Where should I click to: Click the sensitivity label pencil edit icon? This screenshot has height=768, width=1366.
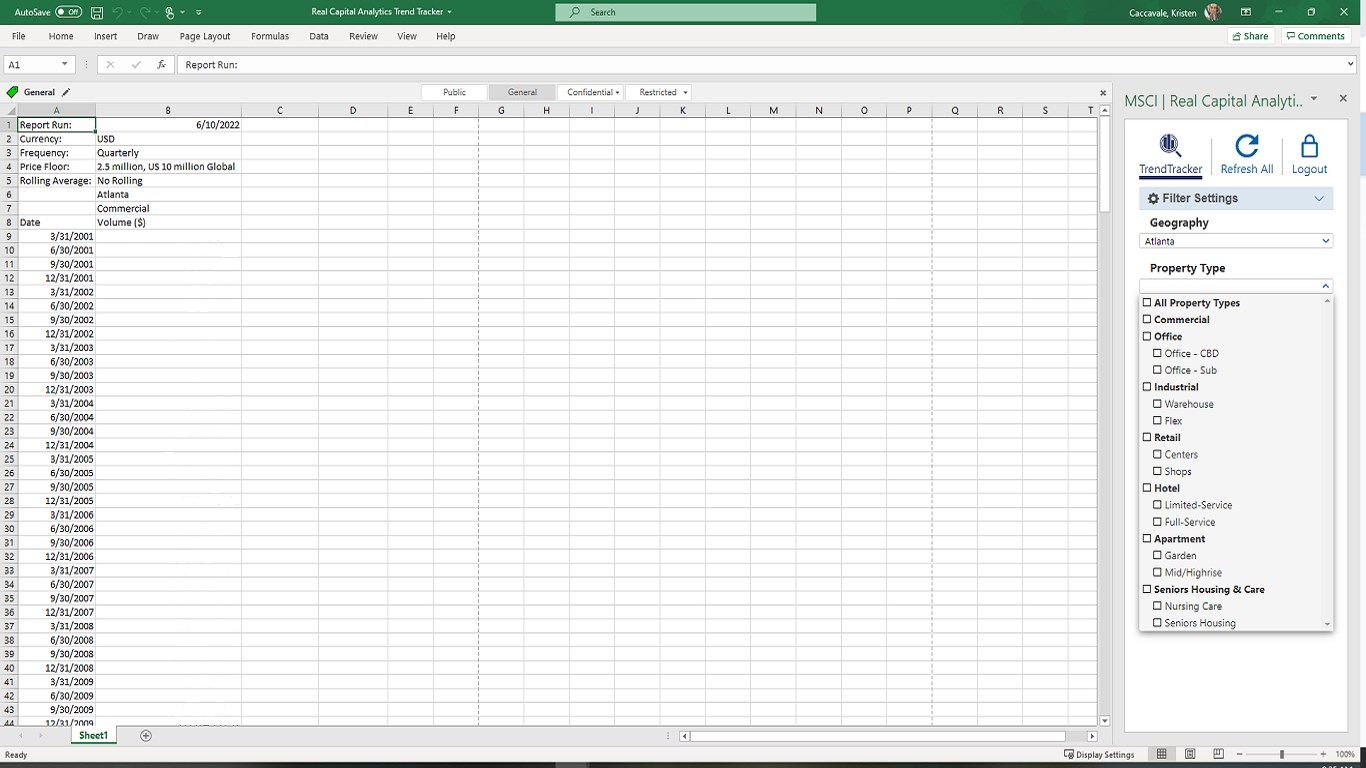66,92
